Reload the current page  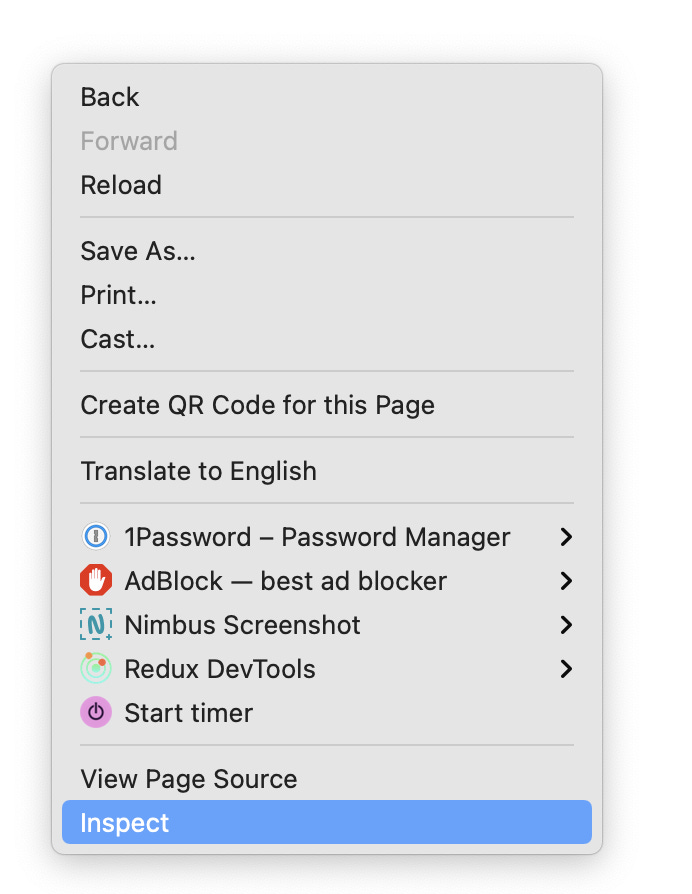click(x=121, y=185)
